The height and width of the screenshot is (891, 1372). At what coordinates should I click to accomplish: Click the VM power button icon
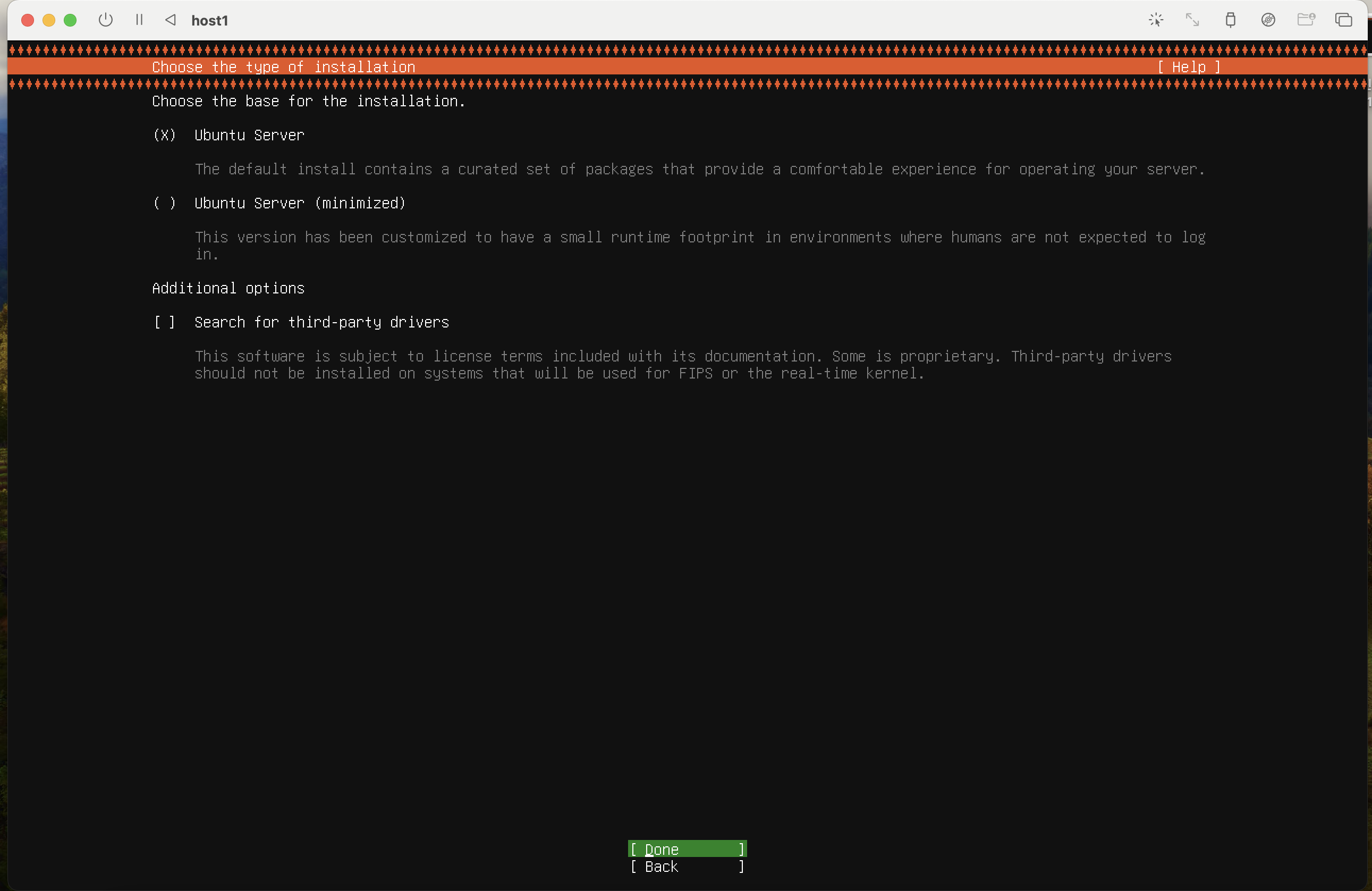click(x=106, y=20)
